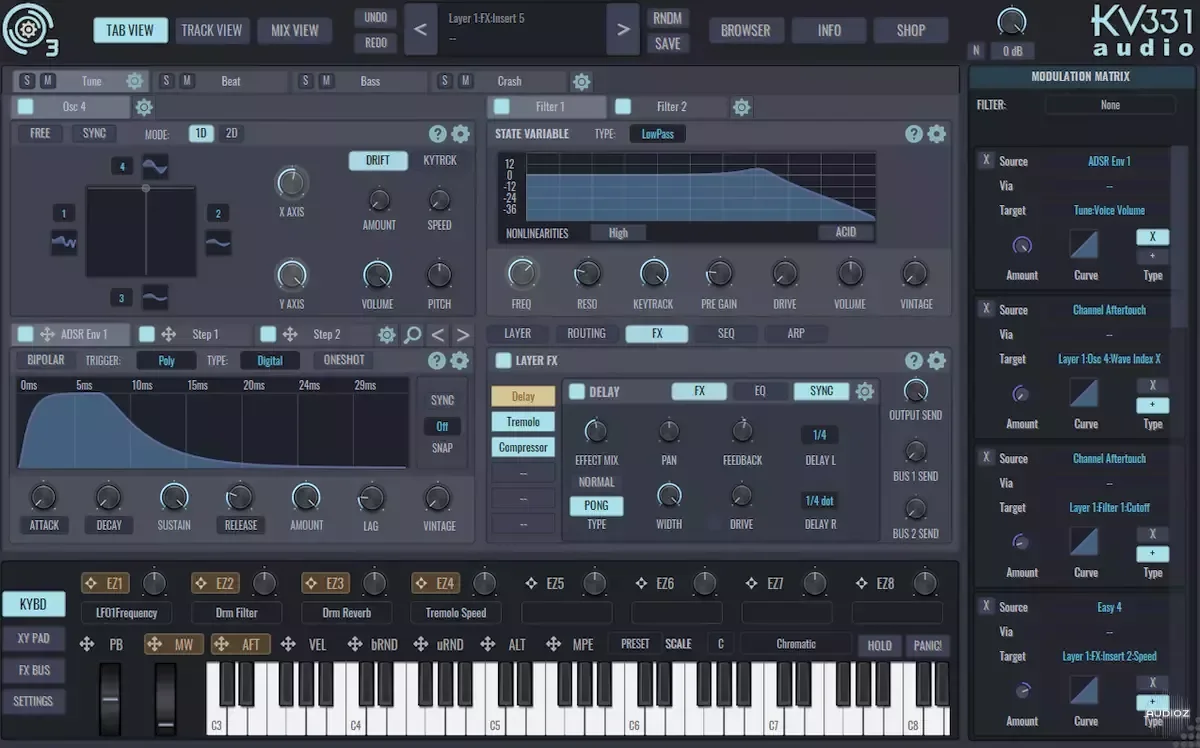The height and width of the screenshot is (748, 1200).
Task: Click gear icon beside the Osc 4 tab
Action: (144, 107)
